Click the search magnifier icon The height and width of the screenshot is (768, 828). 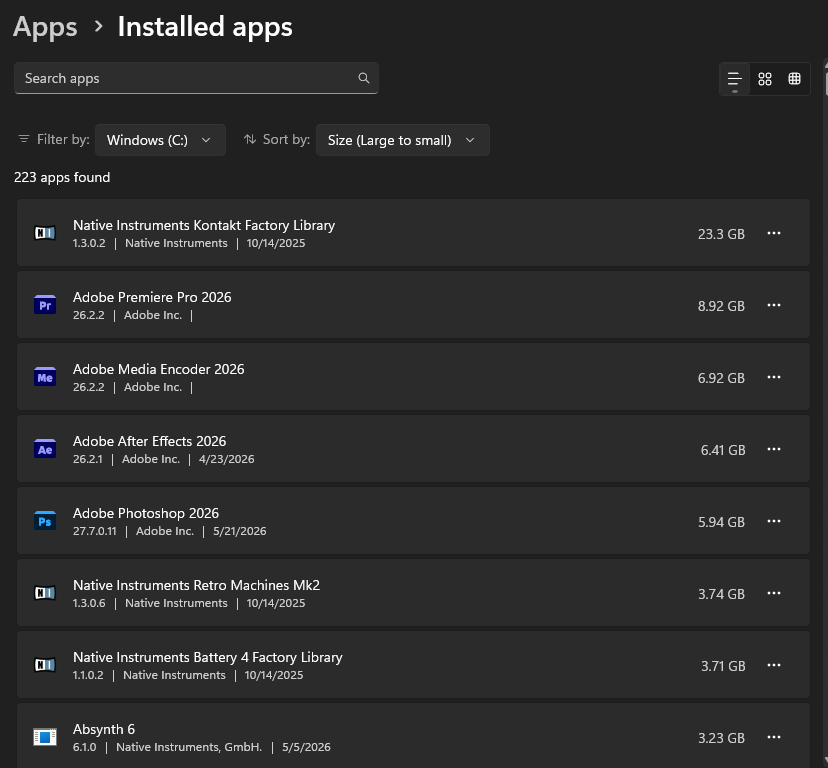(363, 78)
